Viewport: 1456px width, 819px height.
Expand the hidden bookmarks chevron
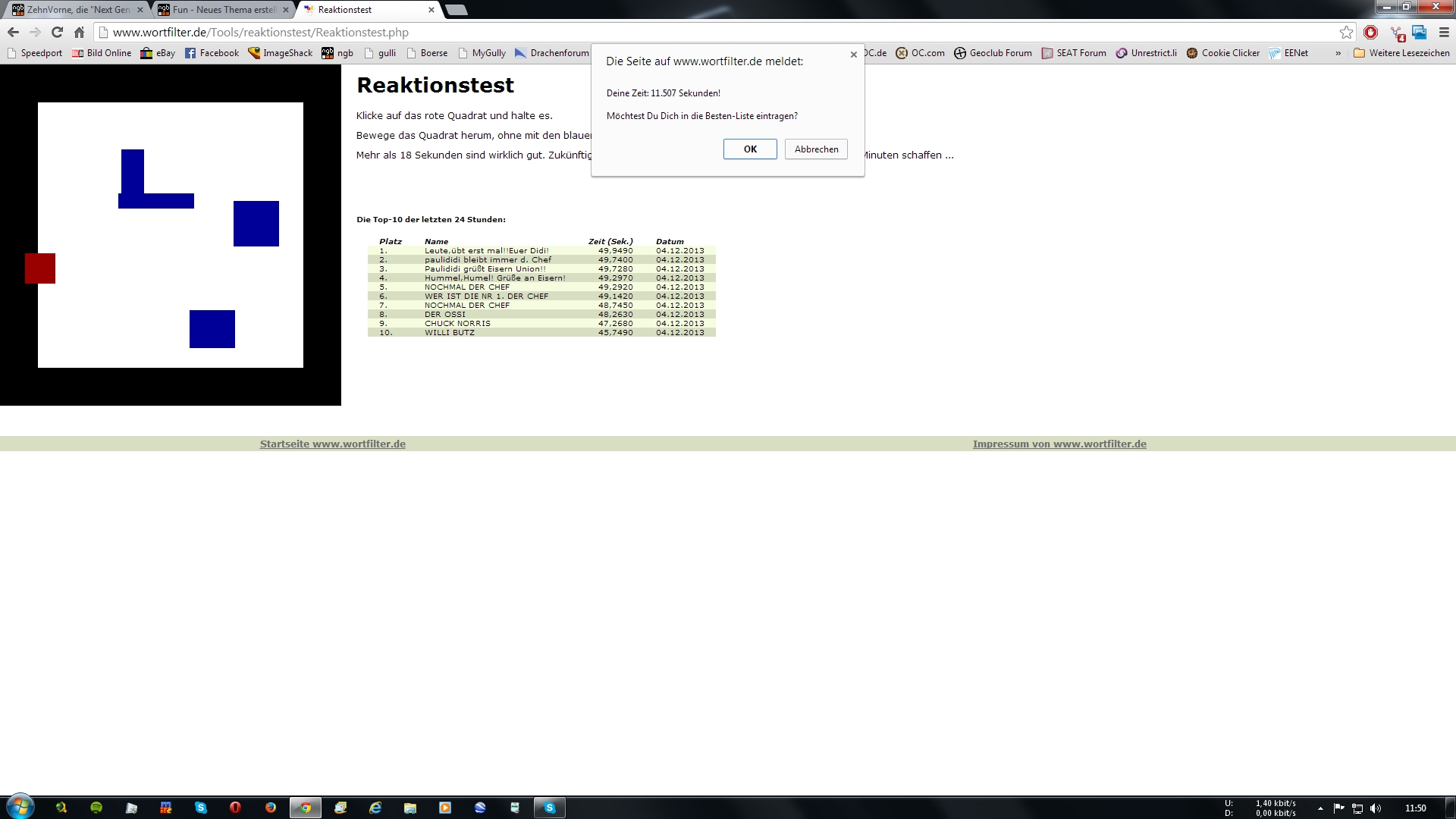point(1338,53)
